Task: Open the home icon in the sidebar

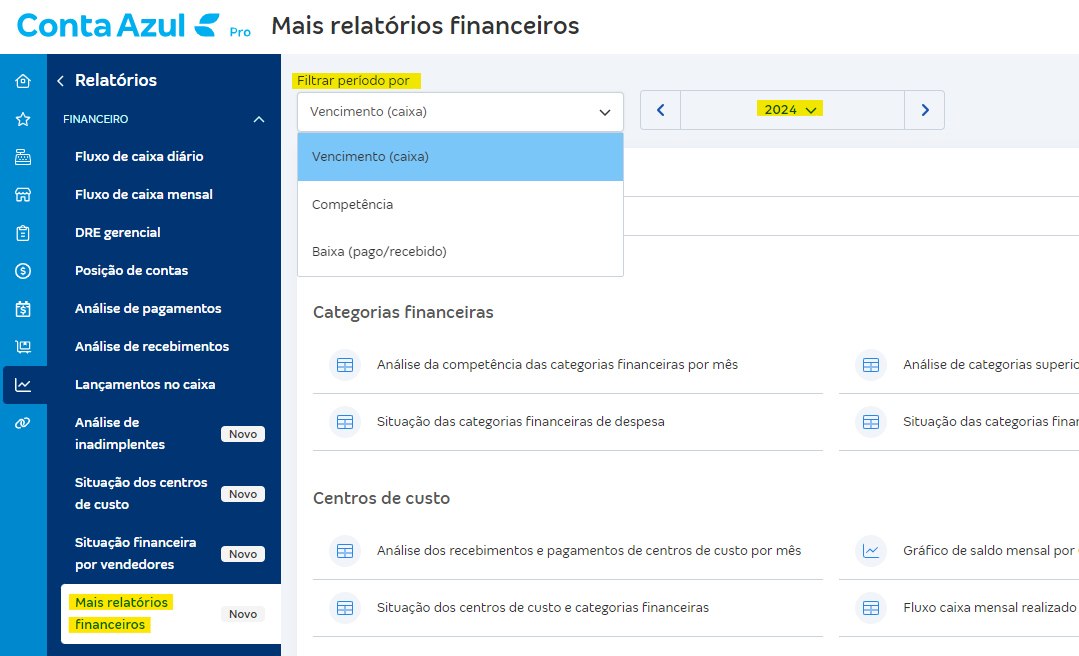Action: pyautogui.click(x=23, y=81)
